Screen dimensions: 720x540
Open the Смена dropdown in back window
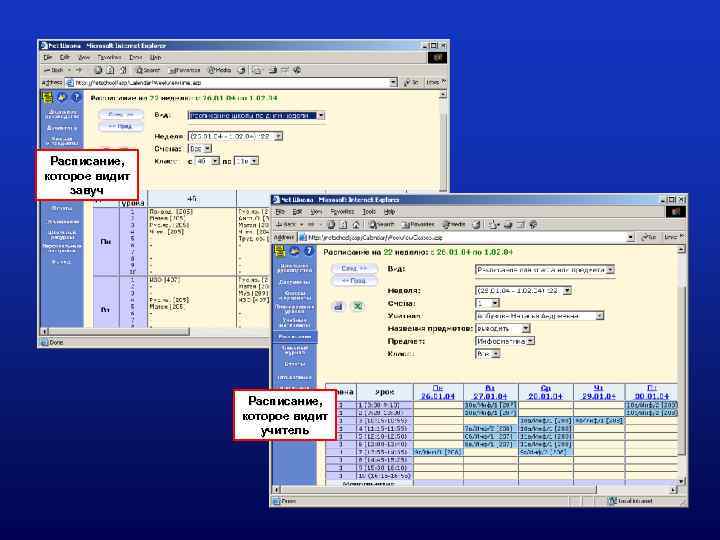(208, 149)
